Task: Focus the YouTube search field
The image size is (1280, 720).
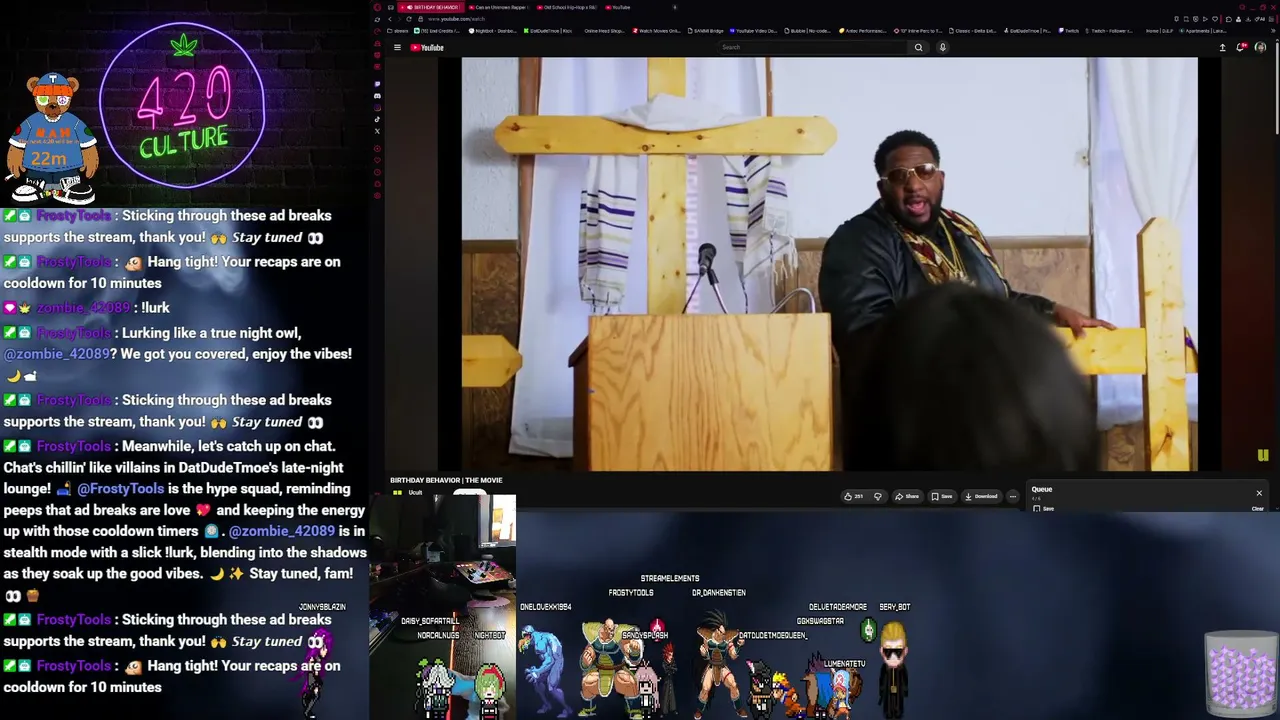Action: coord(813,47)
